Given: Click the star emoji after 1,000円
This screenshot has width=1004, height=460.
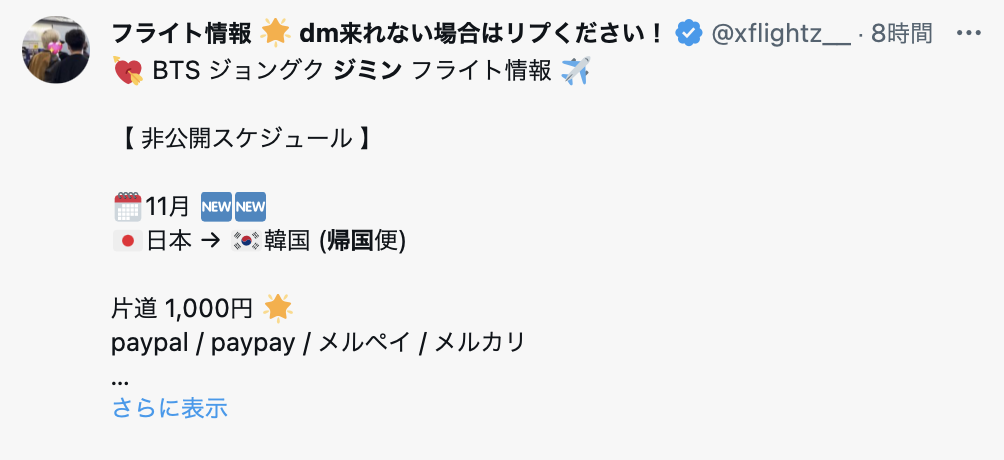Looking at the screenshot, I should [278, 309].
